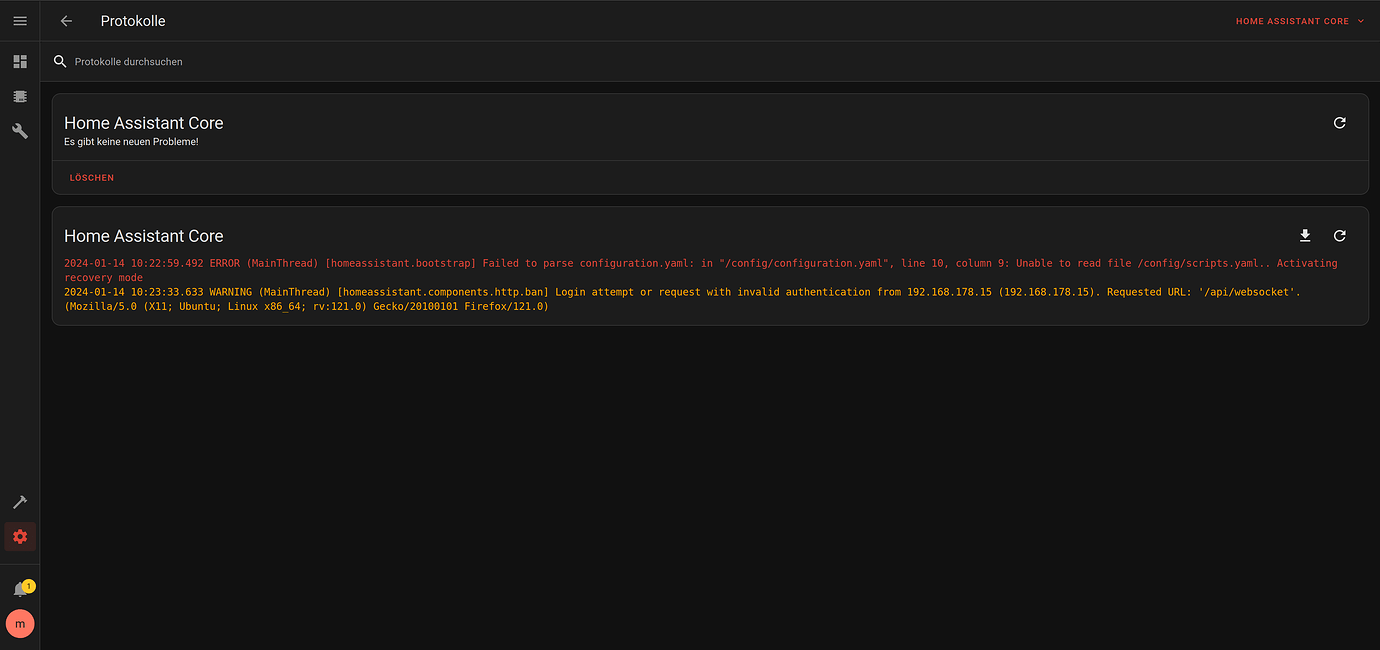Download the Home Assistant Core log file

tap(1305, 236)
